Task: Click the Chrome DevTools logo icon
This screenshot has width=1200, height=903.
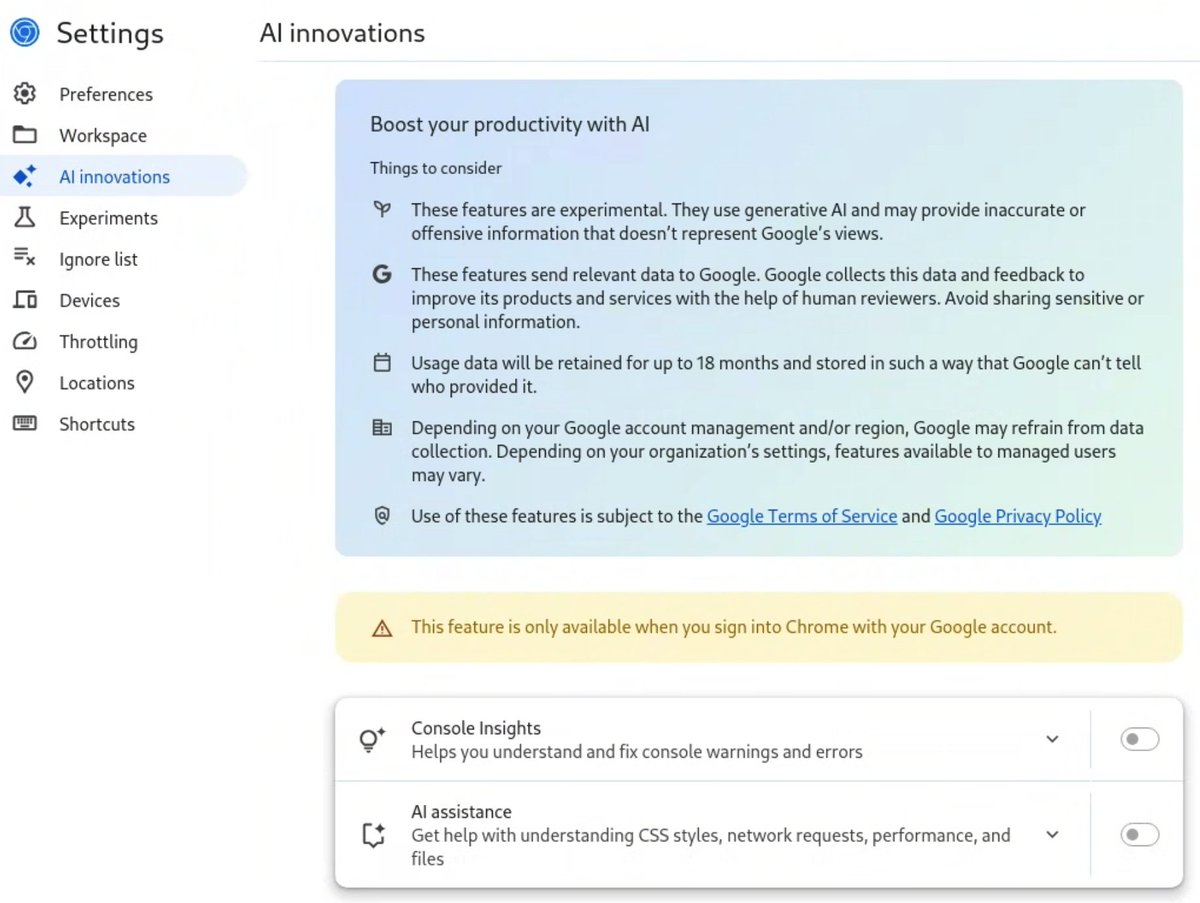Action: [x=25, y=33]
